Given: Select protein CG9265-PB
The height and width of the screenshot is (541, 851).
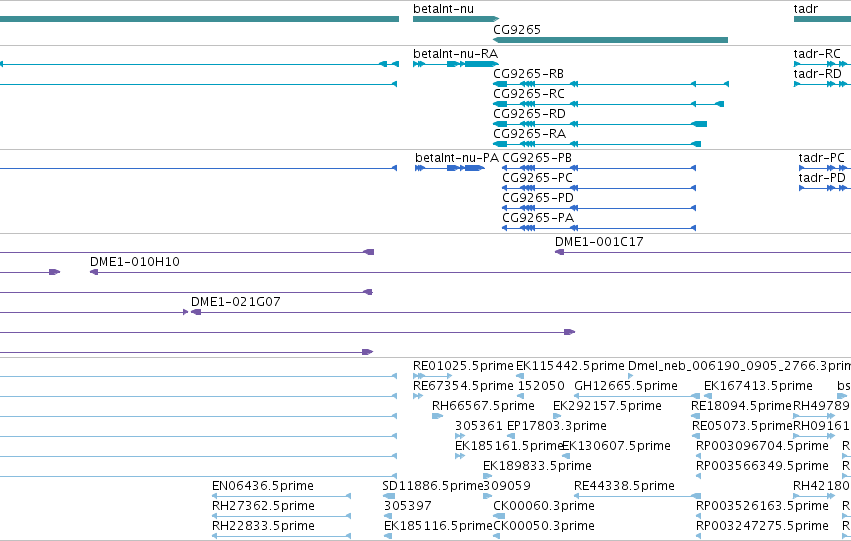Looking at the screenshot, I should click(x=599, y=168).
